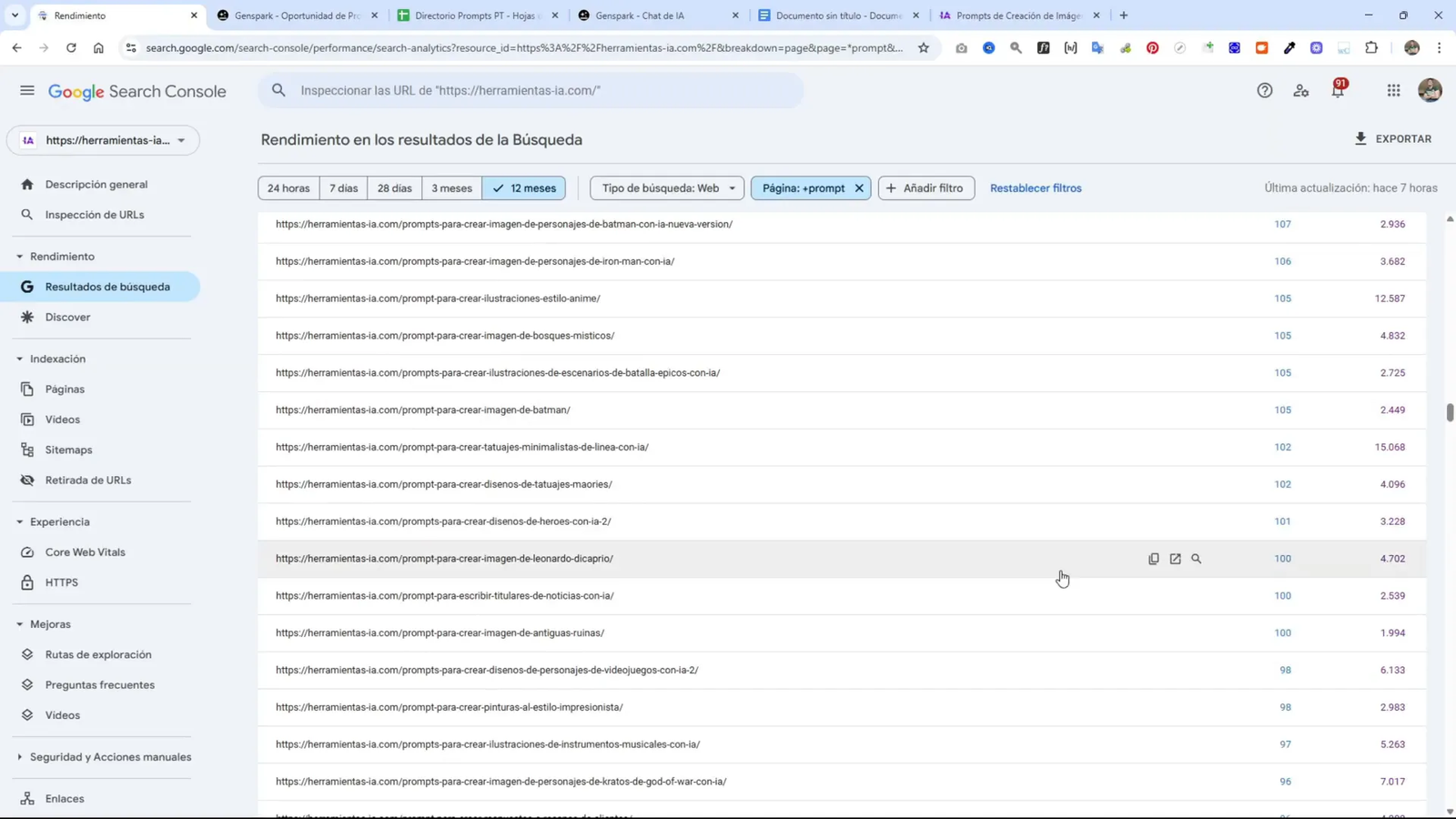Screen dimensions: 1456x819
Task: Remove the Página: +prompt filter
Action: click(x=858, y=187)
